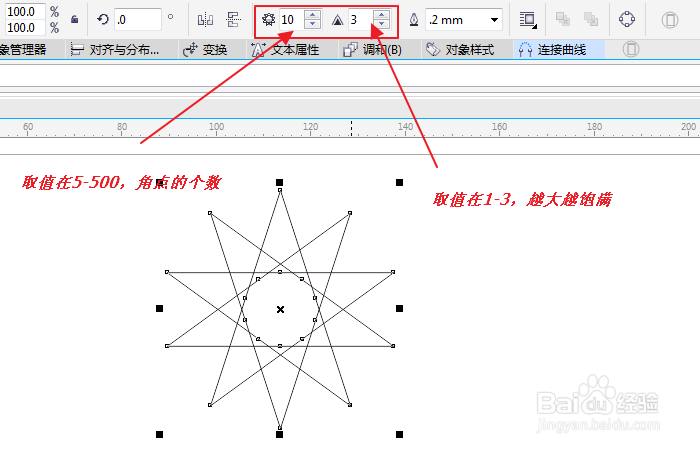Select the top-right selection handle
This screenshot has height=450, width=700.
coord(400,182)
